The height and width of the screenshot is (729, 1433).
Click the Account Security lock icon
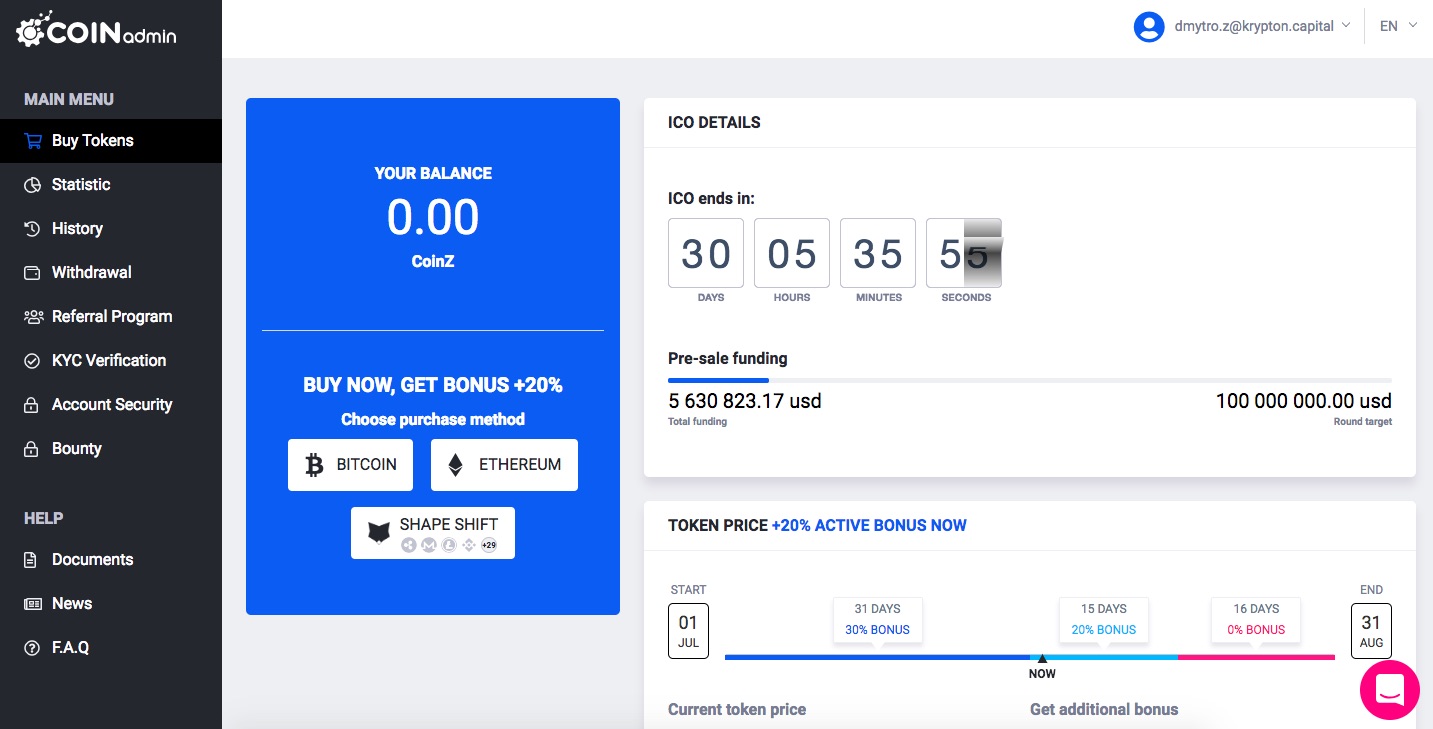[x=33, y=405]
